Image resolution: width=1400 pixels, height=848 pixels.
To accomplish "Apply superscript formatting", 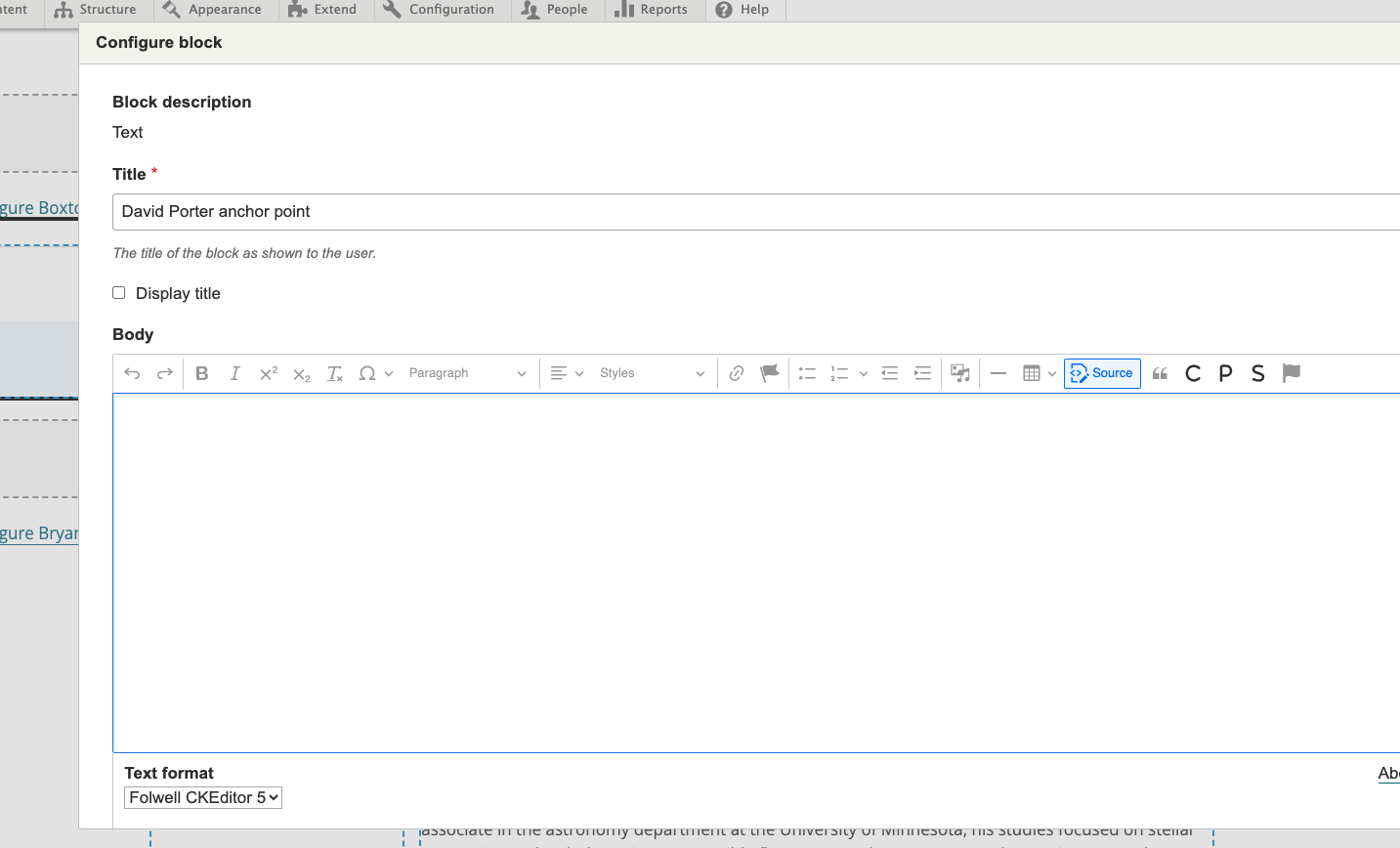I will click(269, 373).
